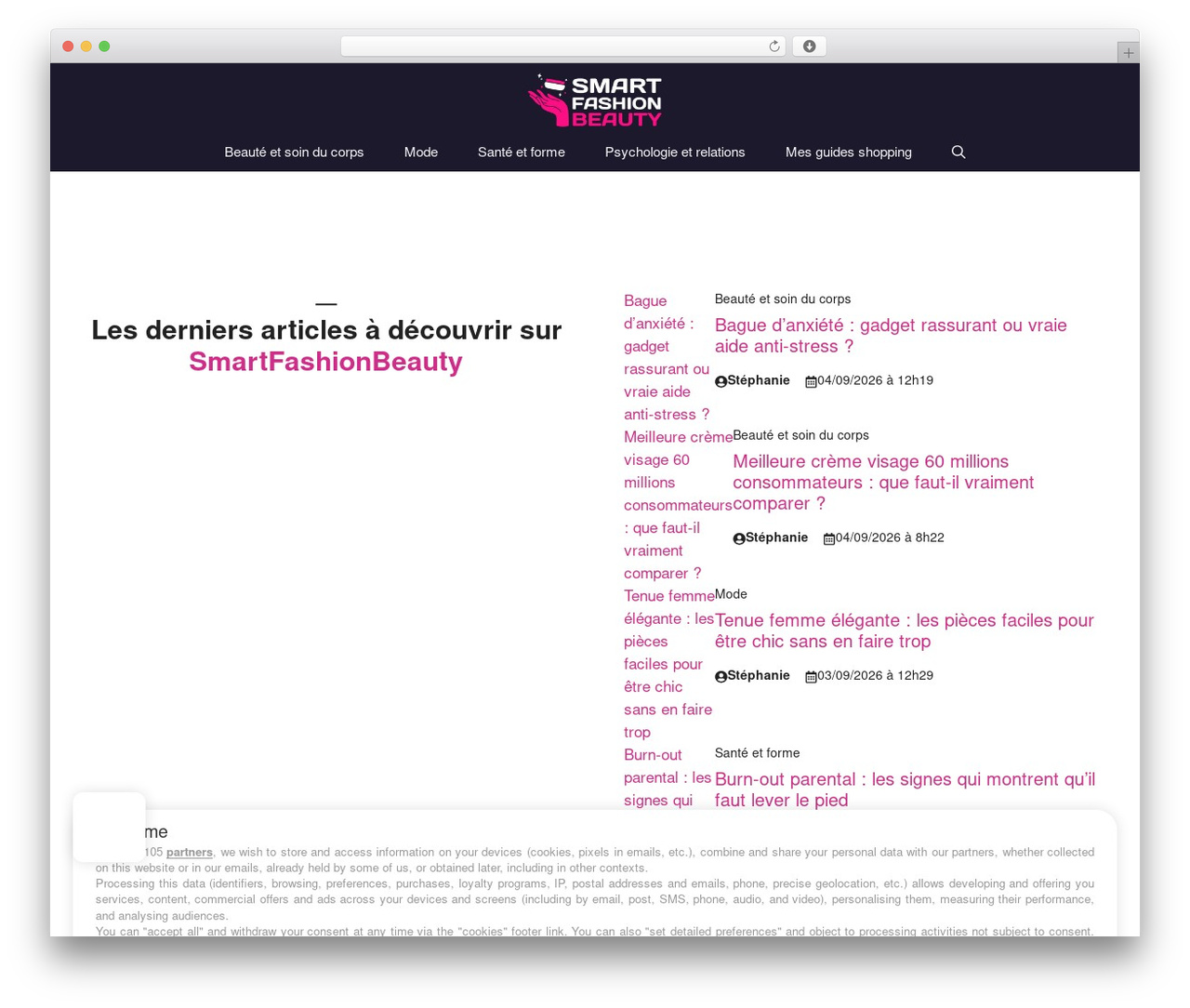The height and width of the screenshot is (1008, 1190).
Task: Click the date '04/09/2026 à 12h19'
Action: pyautogui.click(x=875, y=380)
